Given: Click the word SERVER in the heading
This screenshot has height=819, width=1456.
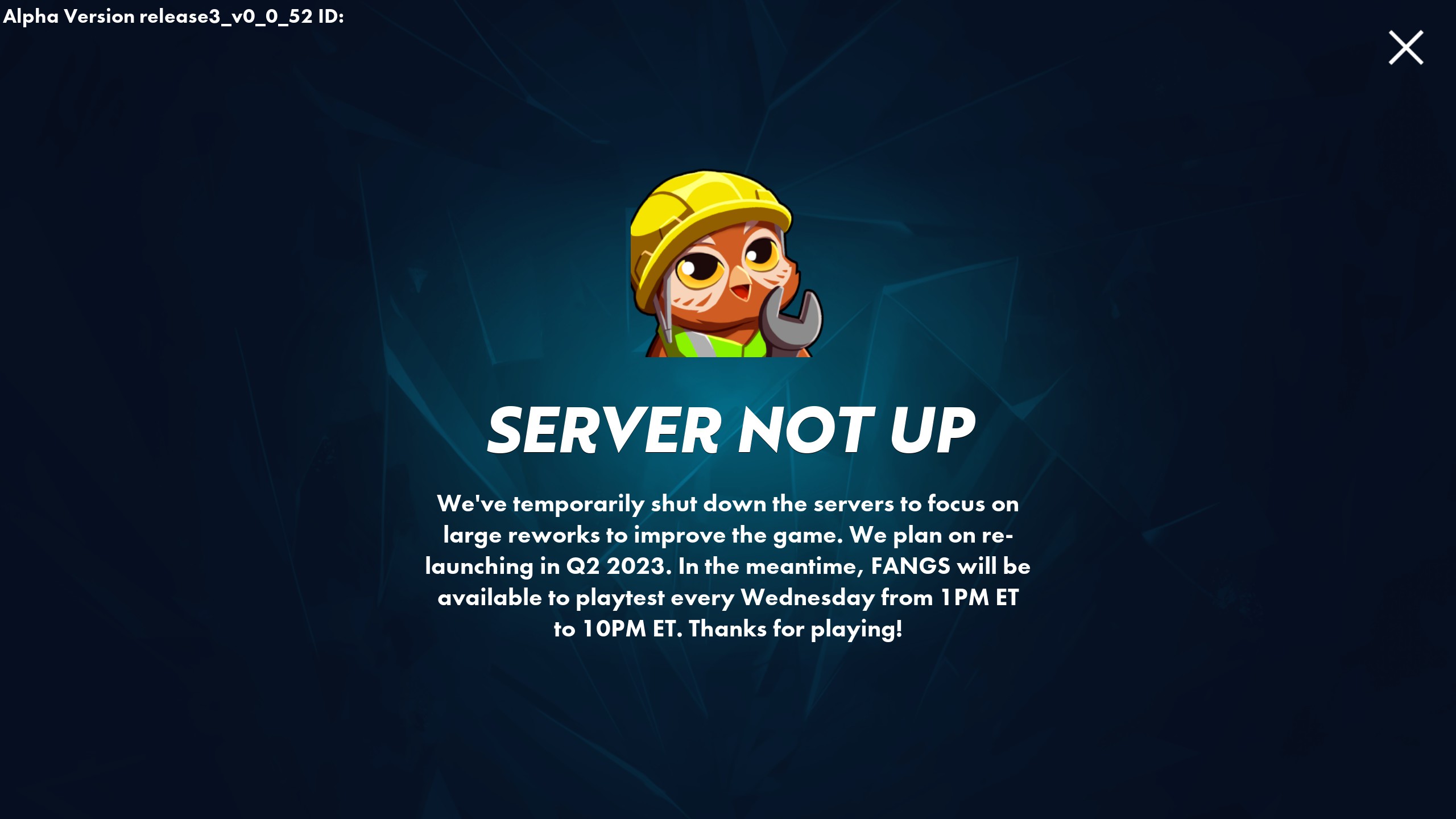Looking at the screenshot, I should tap(604, 430).
